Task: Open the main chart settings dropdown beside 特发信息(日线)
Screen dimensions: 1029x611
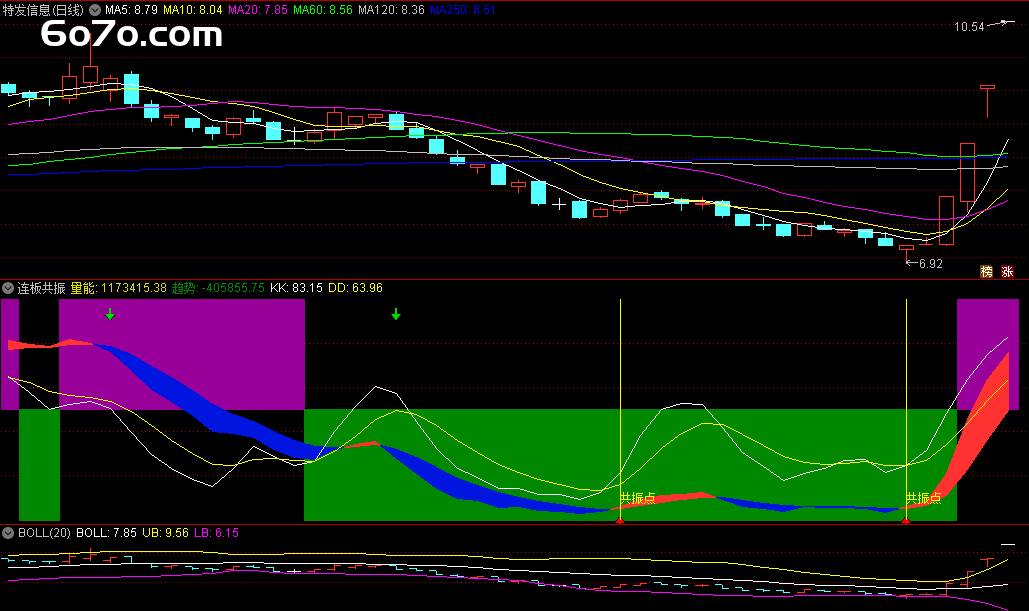Action: (x=95, y=10)
